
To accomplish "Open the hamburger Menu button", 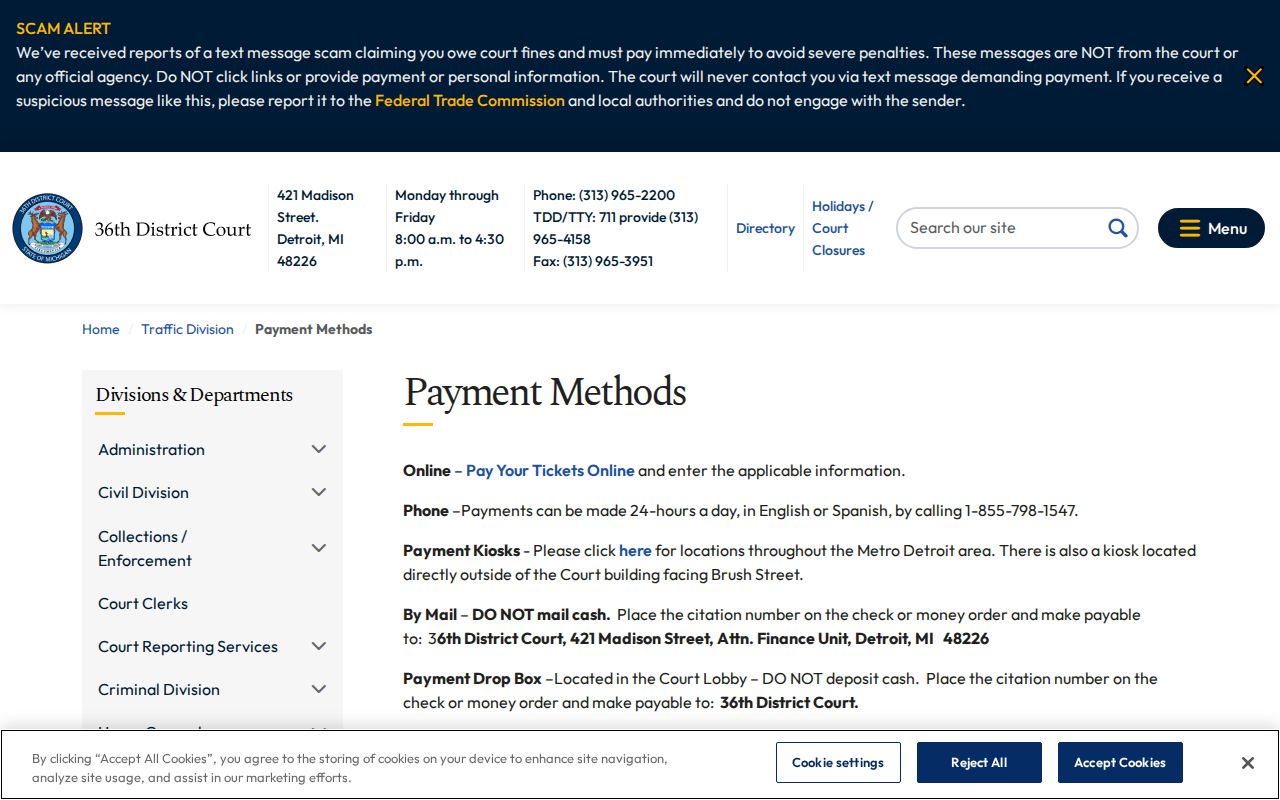I will (1211, 228).
